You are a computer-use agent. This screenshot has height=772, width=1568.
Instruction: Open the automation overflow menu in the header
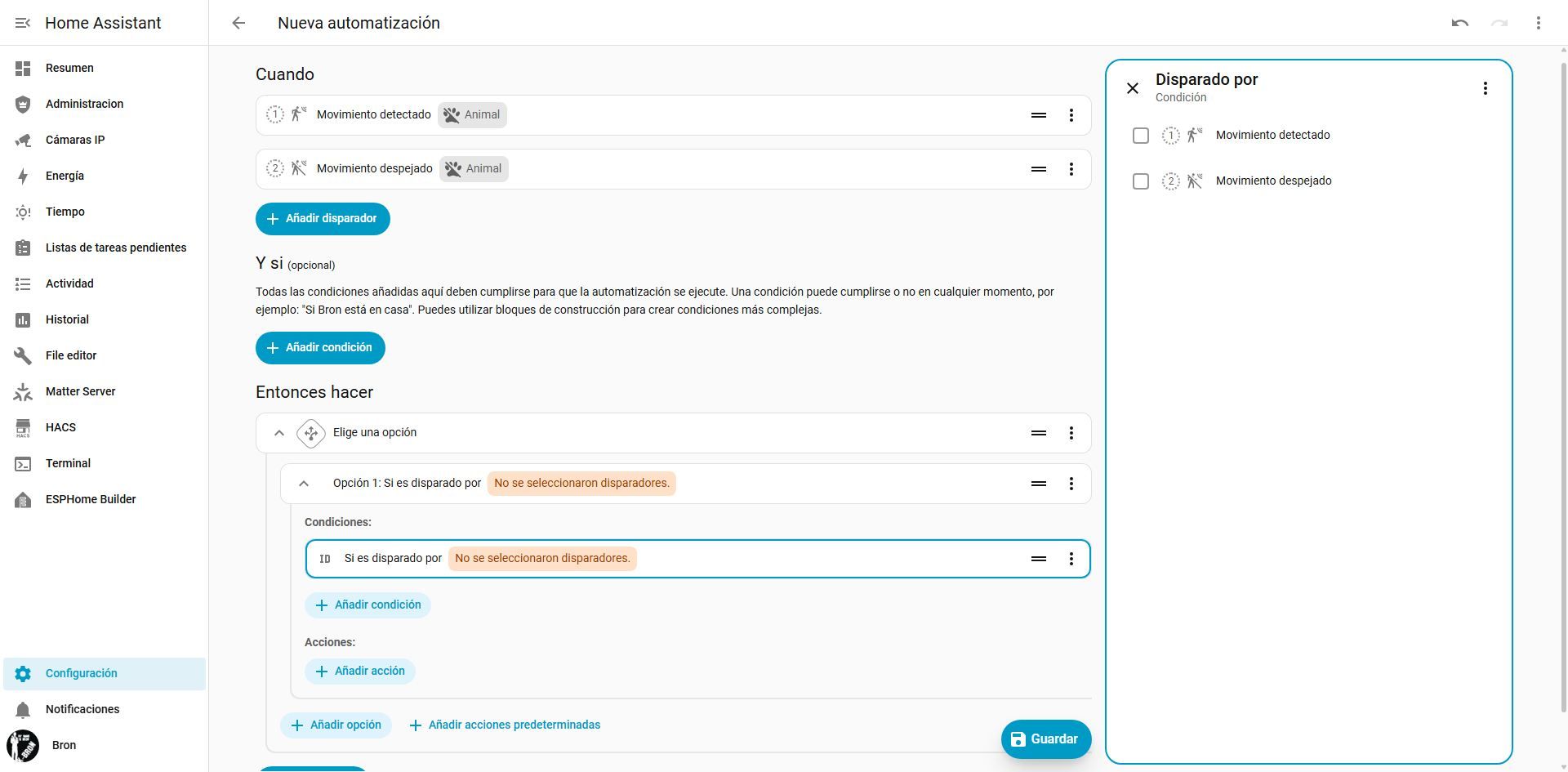point(1539,23)
